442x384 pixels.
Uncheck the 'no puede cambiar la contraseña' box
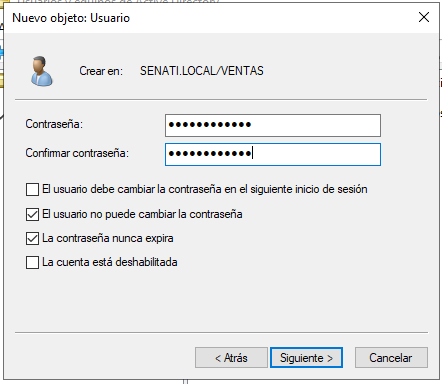(x=32, y=214)
